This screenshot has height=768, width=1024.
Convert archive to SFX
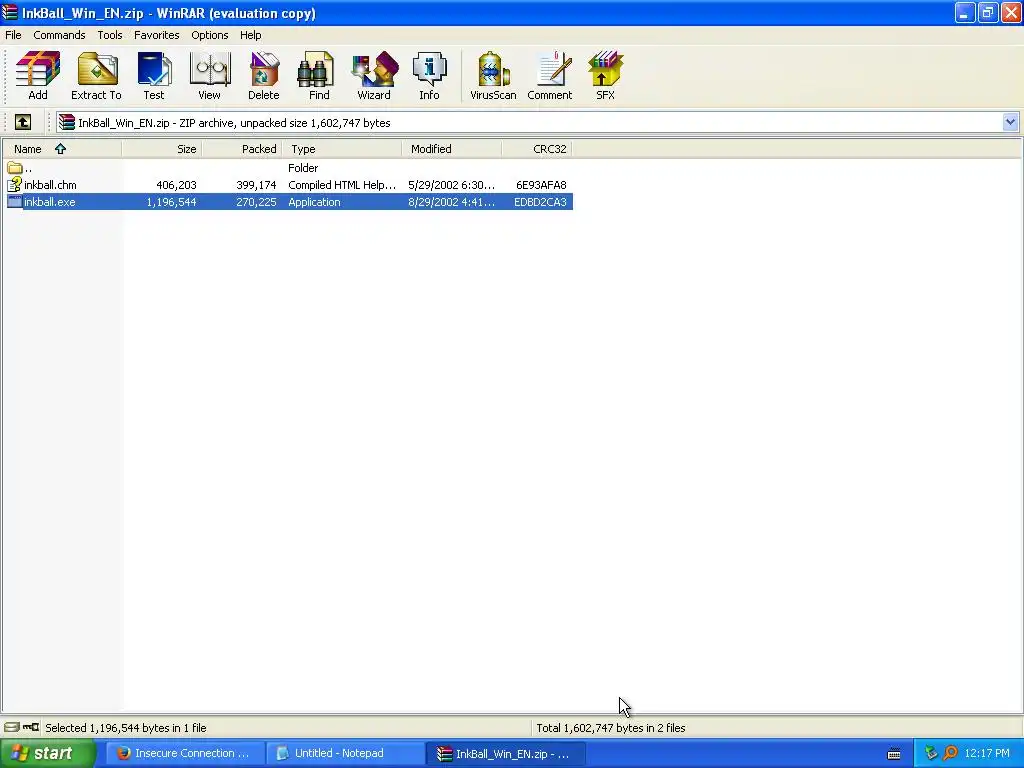pyautogui.click(x=605, y=76)
